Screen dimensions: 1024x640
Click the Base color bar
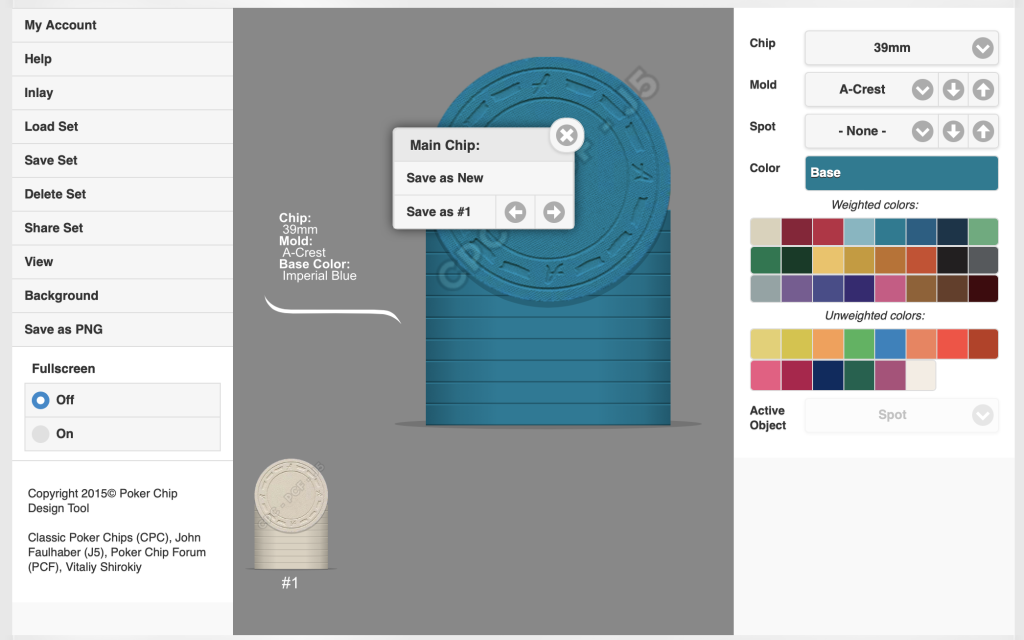pos(901,173)
